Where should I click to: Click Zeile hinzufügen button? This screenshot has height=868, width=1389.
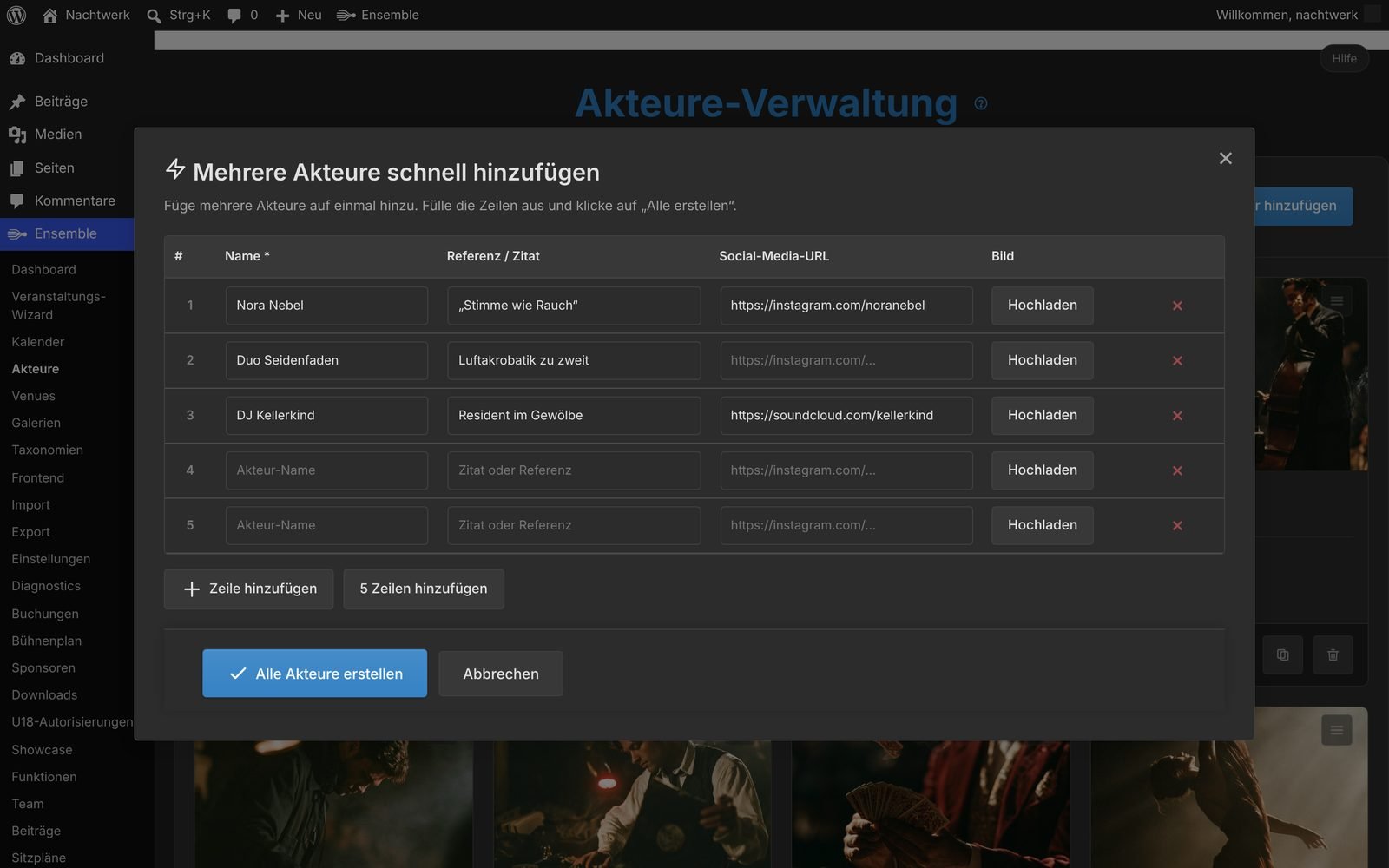(248, 589)
